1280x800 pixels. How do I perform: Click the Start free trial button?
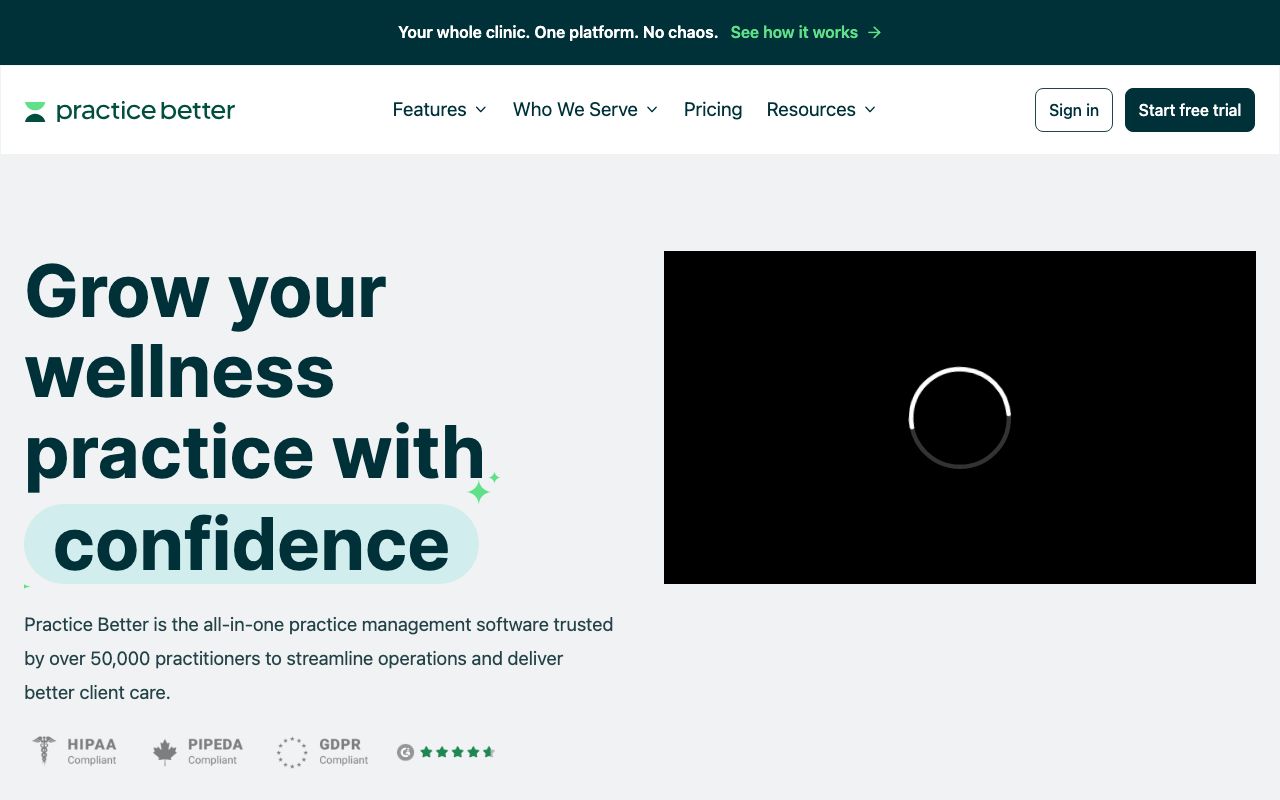pyautogui.click(x=1189, y=110)
